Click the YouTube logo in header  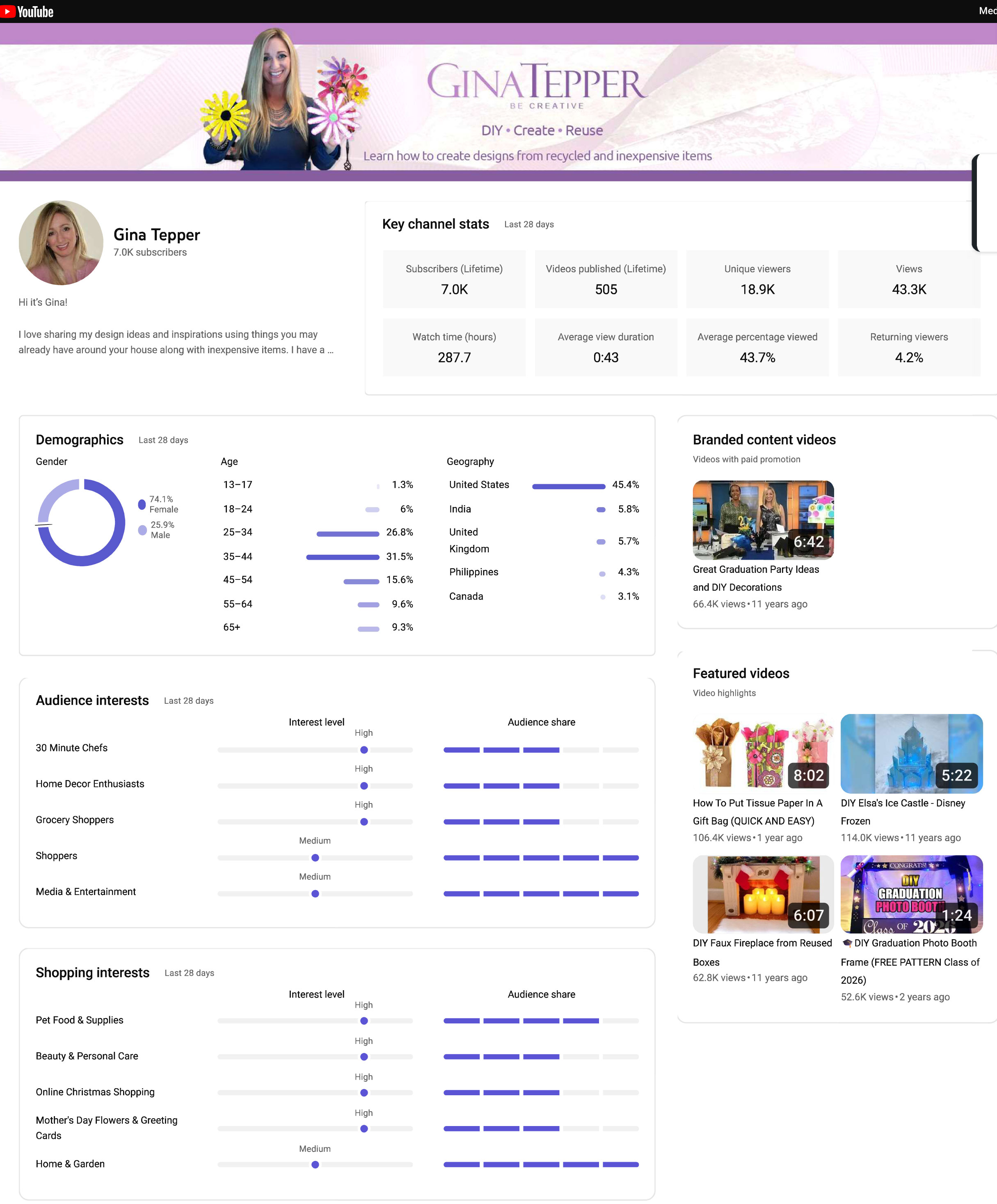pyautogui.click(x=27, y=11)
